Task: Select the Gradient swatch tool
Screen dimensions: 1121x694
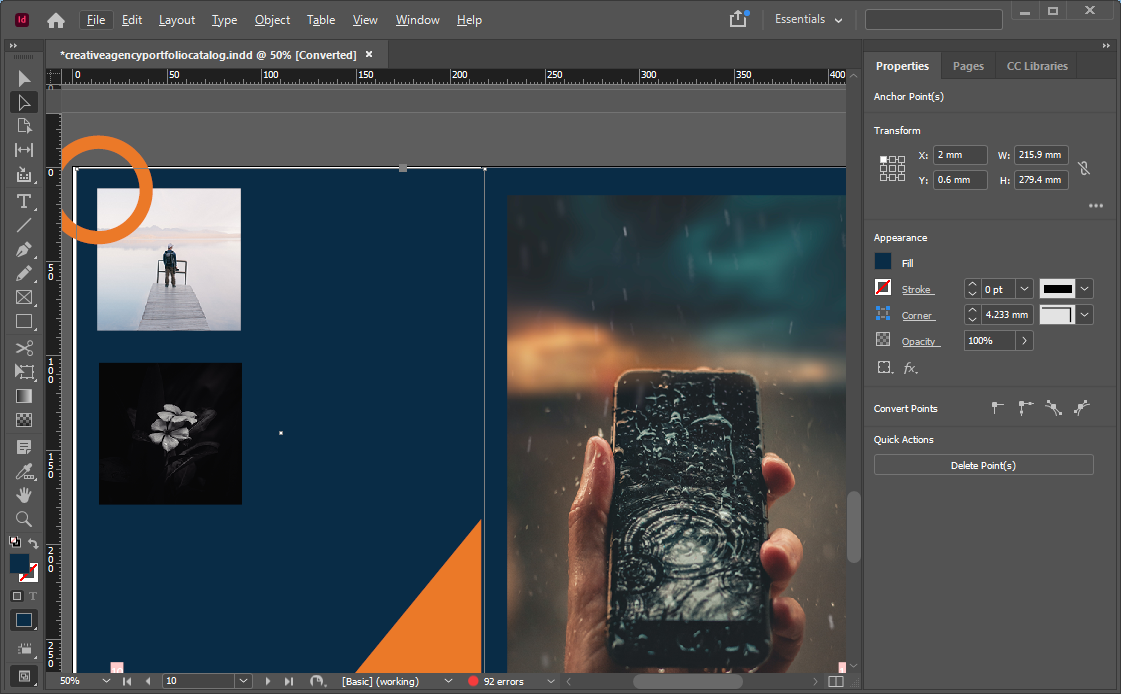Action: 24,395
